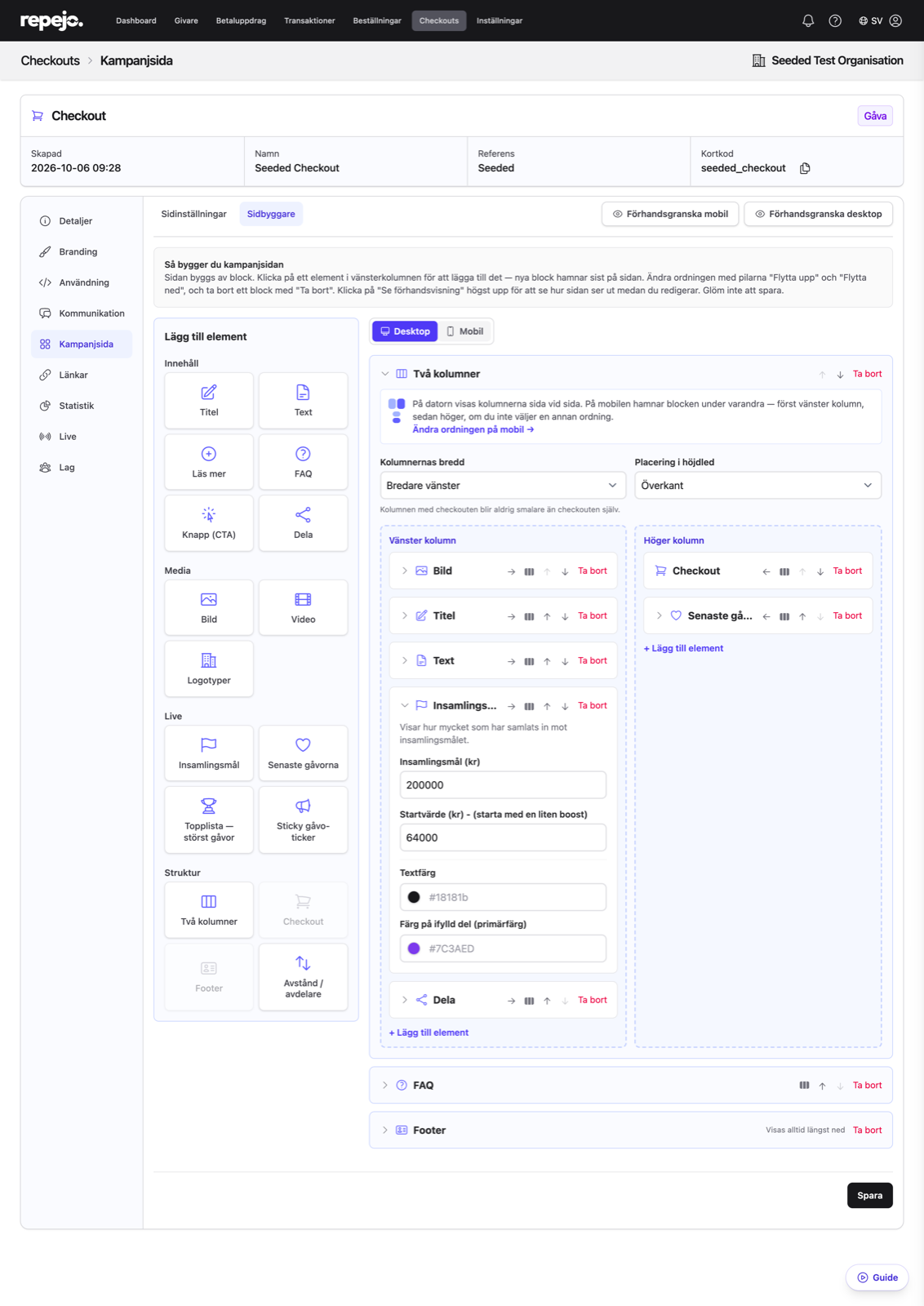The image size is (924, 1306).
Task: Add a Senaste gåvorna element
Action: pyautogui.click(x=303, y=753)
